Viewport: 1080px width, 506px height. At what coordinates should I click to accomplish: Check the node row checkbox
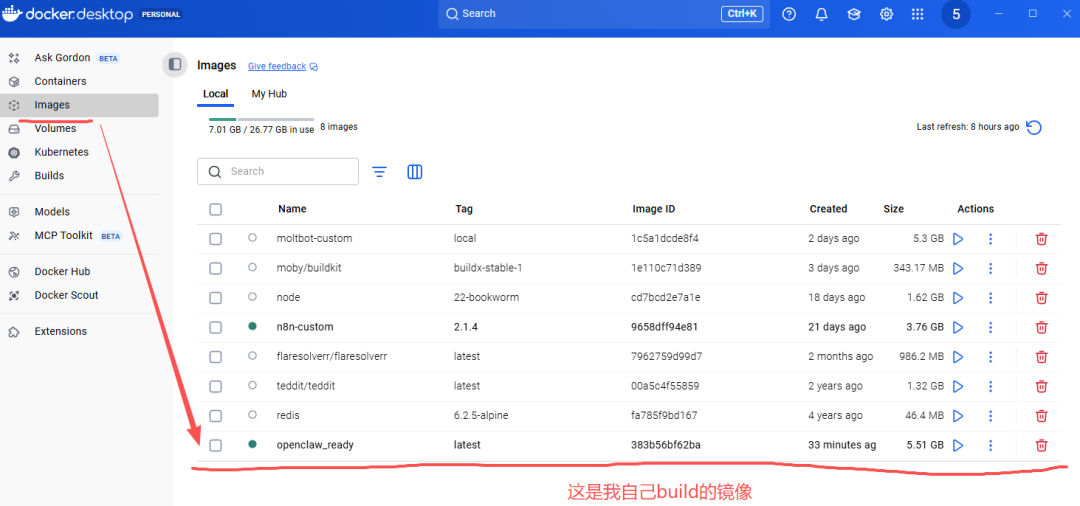coord(216,298)
